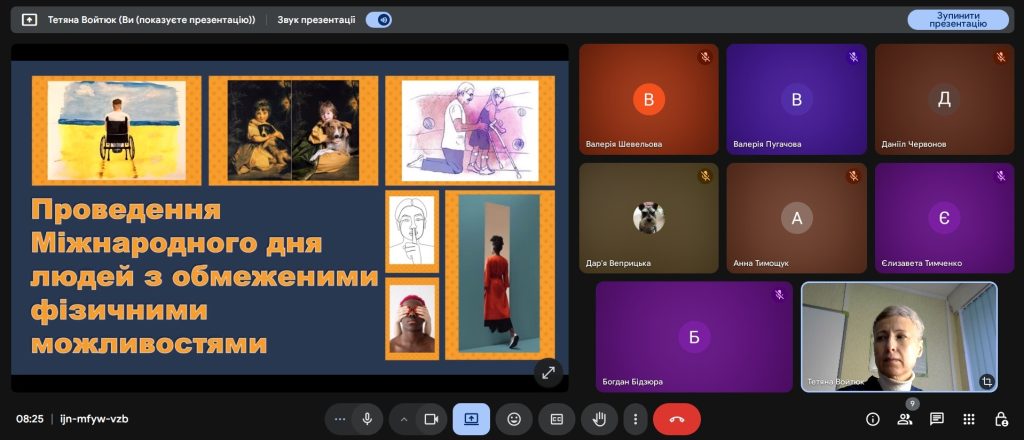Expand the presentation to full screen
The width and height of the screenshot is (1024, 440).
[x=548, y=372]
